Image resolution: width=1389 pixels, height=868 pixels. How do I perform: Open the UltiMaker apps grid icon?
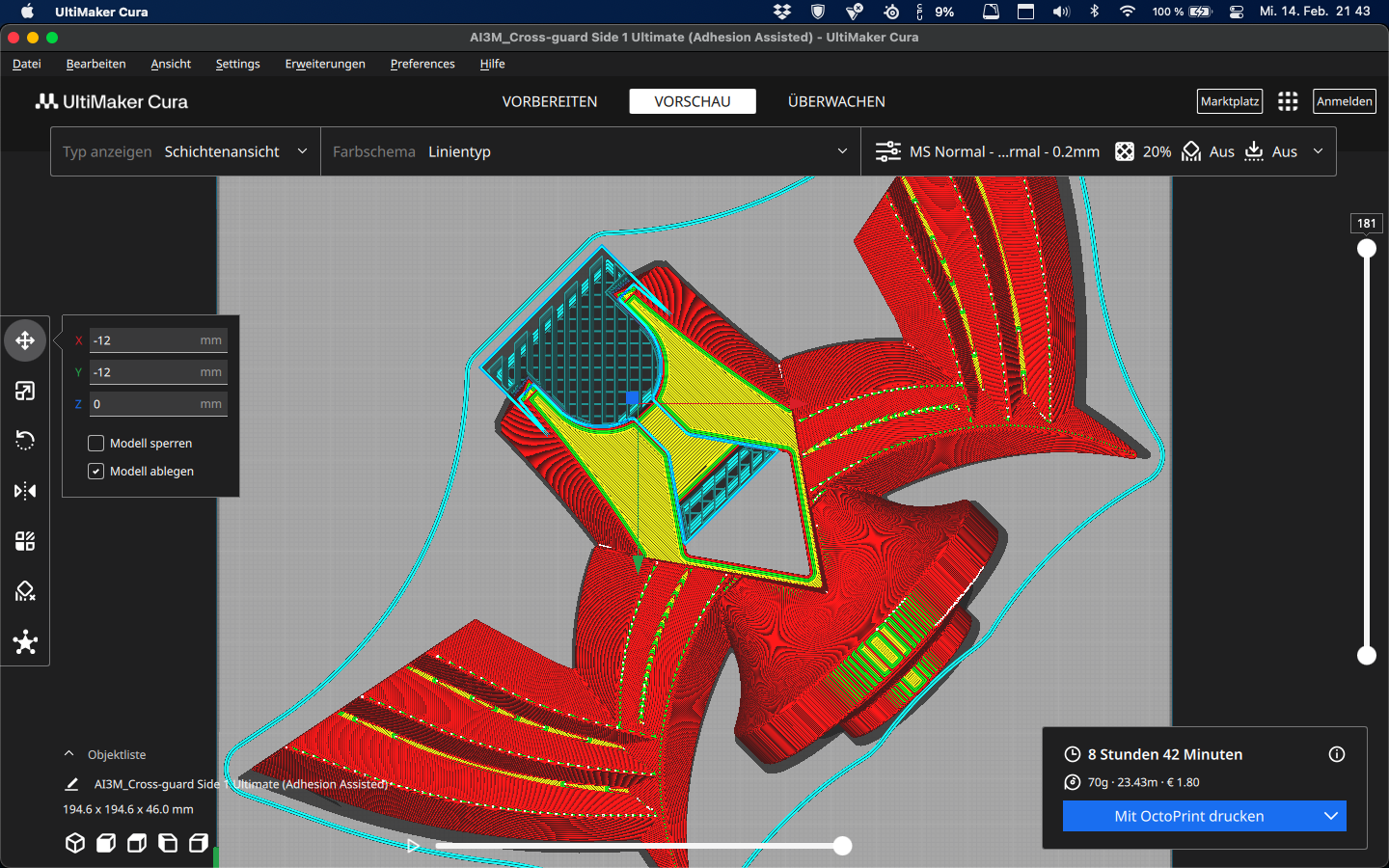(1288, 101)
